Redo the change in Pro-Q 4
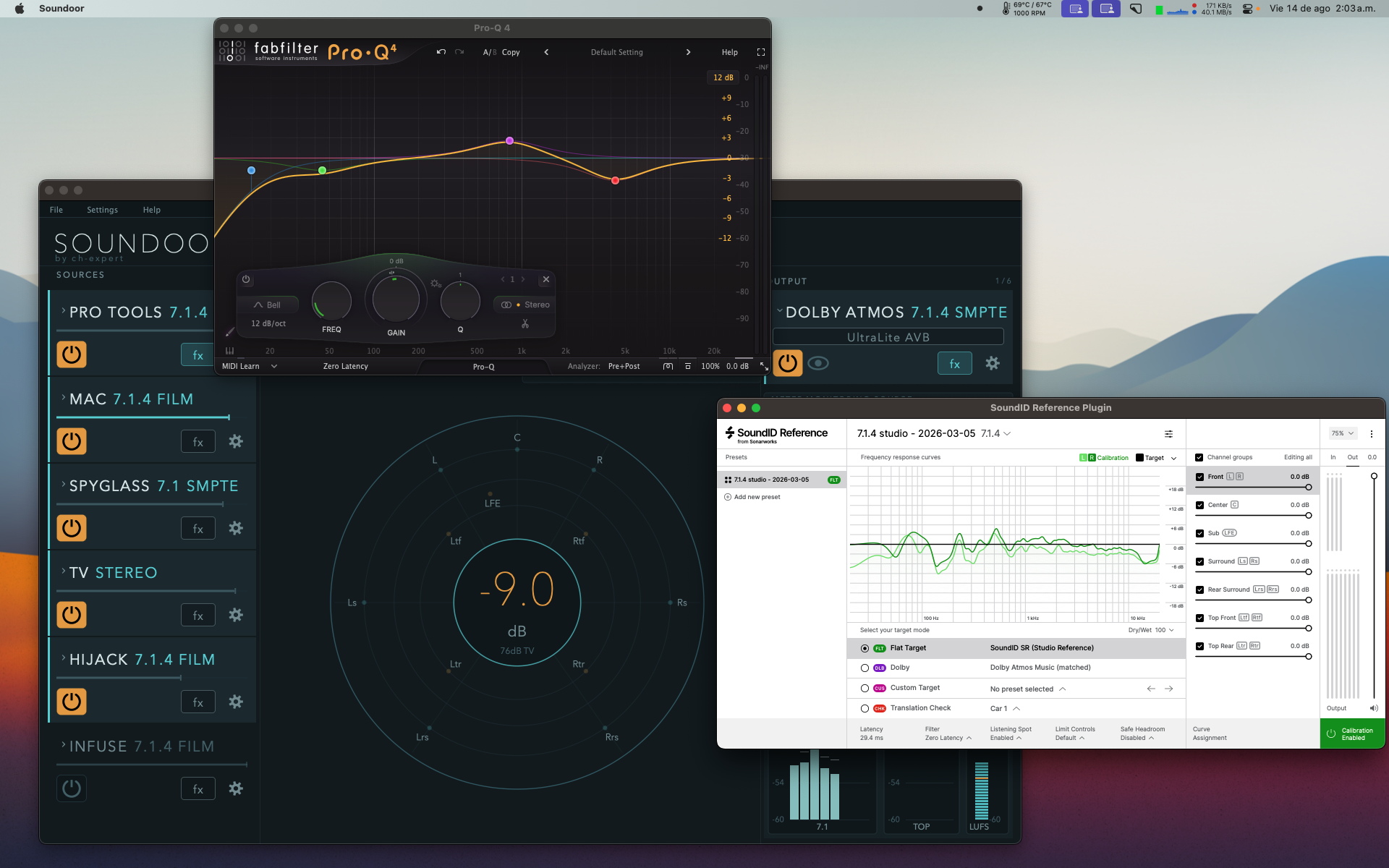The width and height of the screenshot is (1389, 868). point(459,52)
